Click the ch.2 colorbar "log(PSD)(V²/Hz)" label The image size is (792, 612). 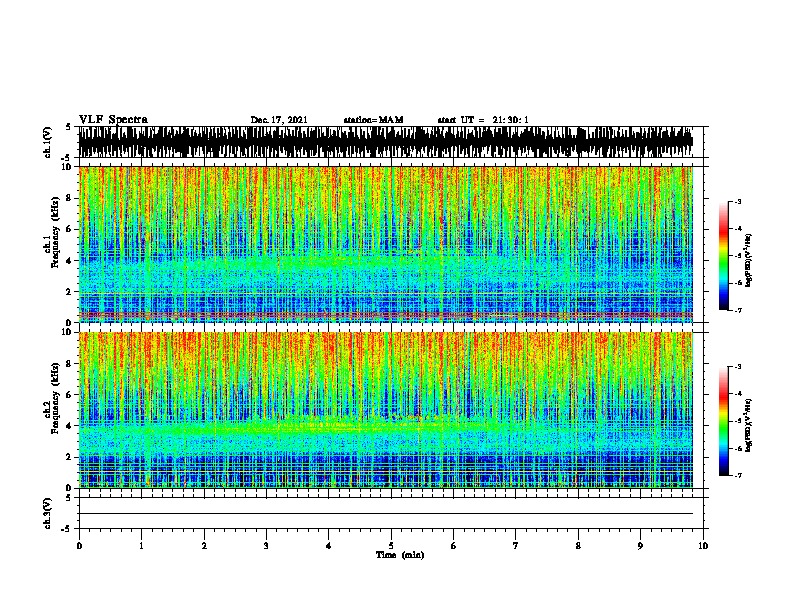point(748,425)
